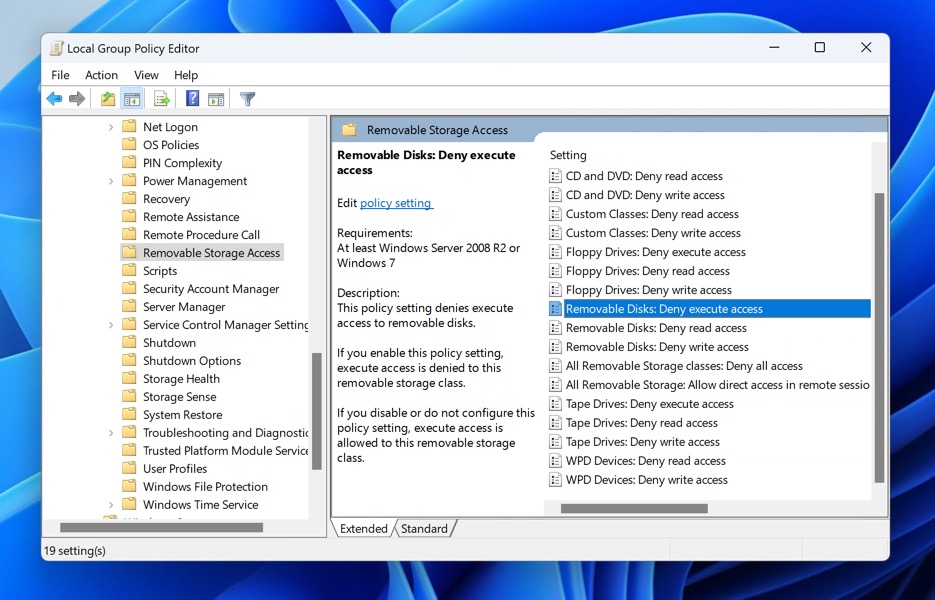Toggle the Show/Hide Console Tree icon

tap(132, 98)
